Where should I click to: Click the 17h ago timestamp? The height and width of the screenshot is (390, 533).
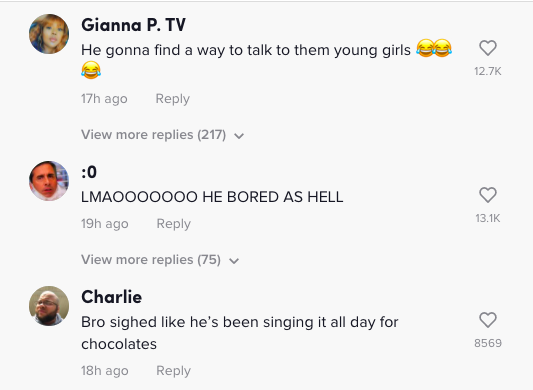point(104,99)
